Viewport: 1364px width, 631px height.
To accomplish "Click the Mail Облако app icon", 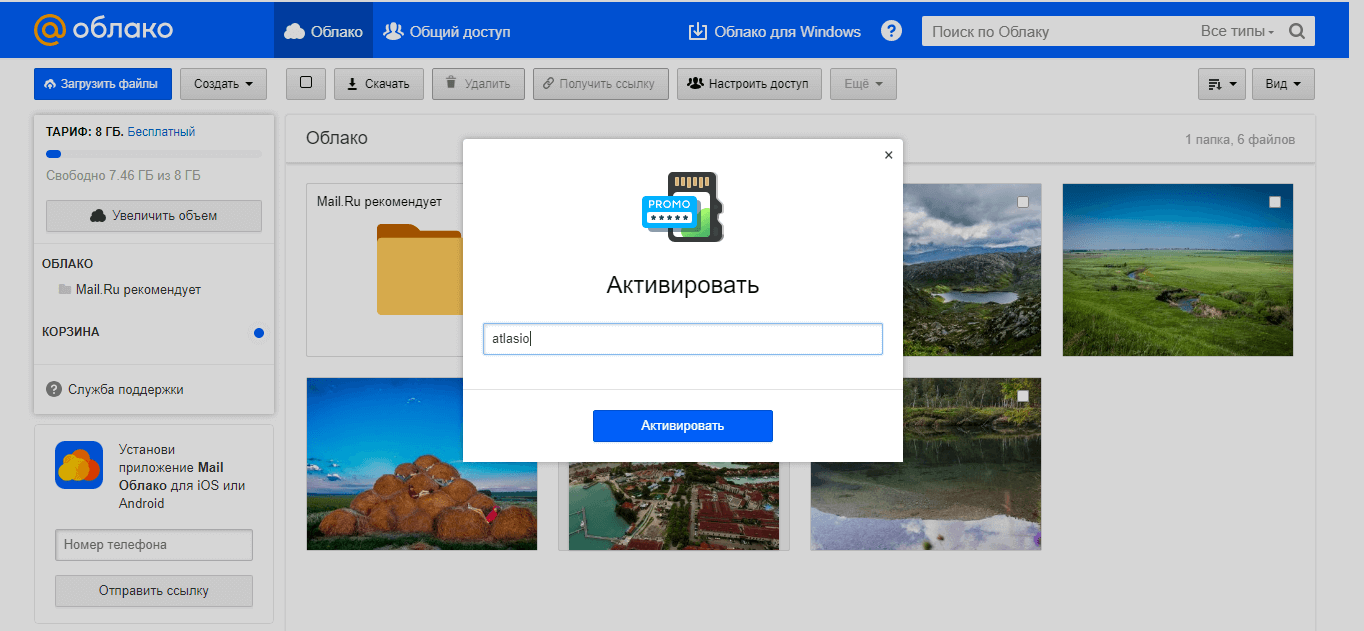I will pyautogui.click(x=79, y=465).
